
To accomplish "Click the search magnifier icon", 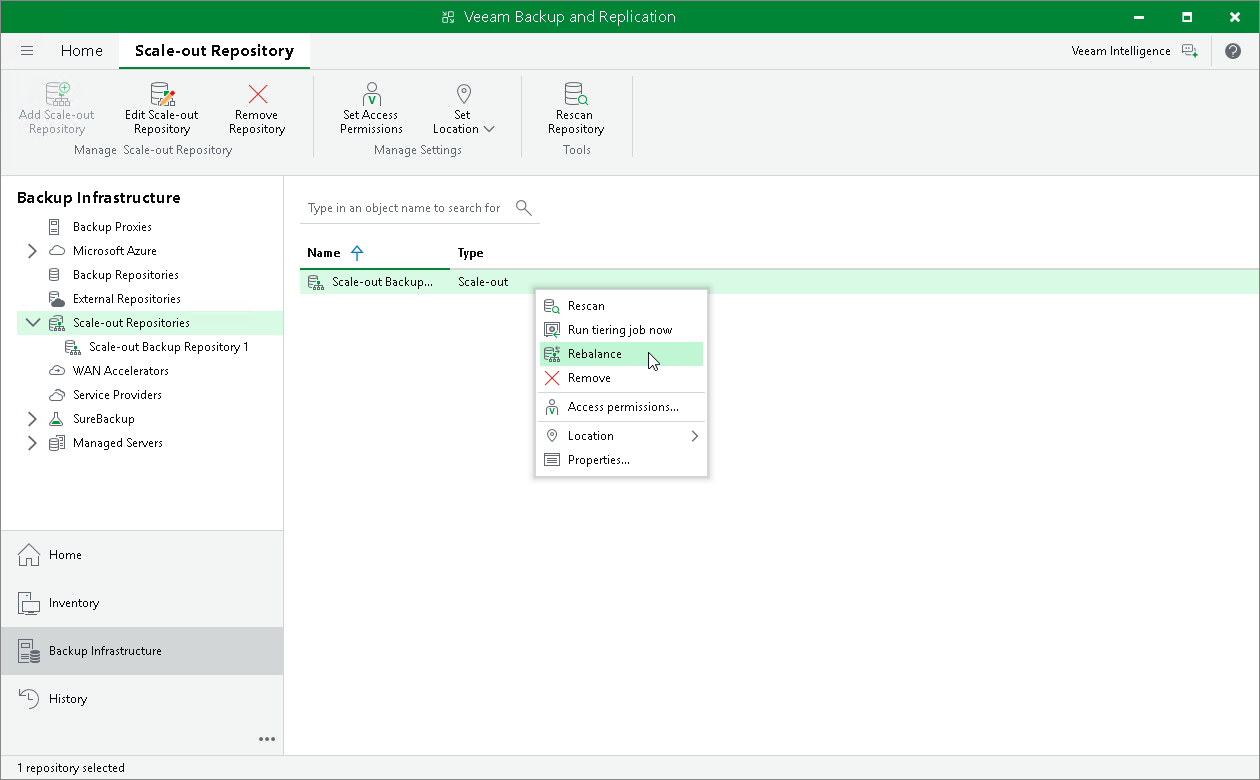I will pos(523,207).
